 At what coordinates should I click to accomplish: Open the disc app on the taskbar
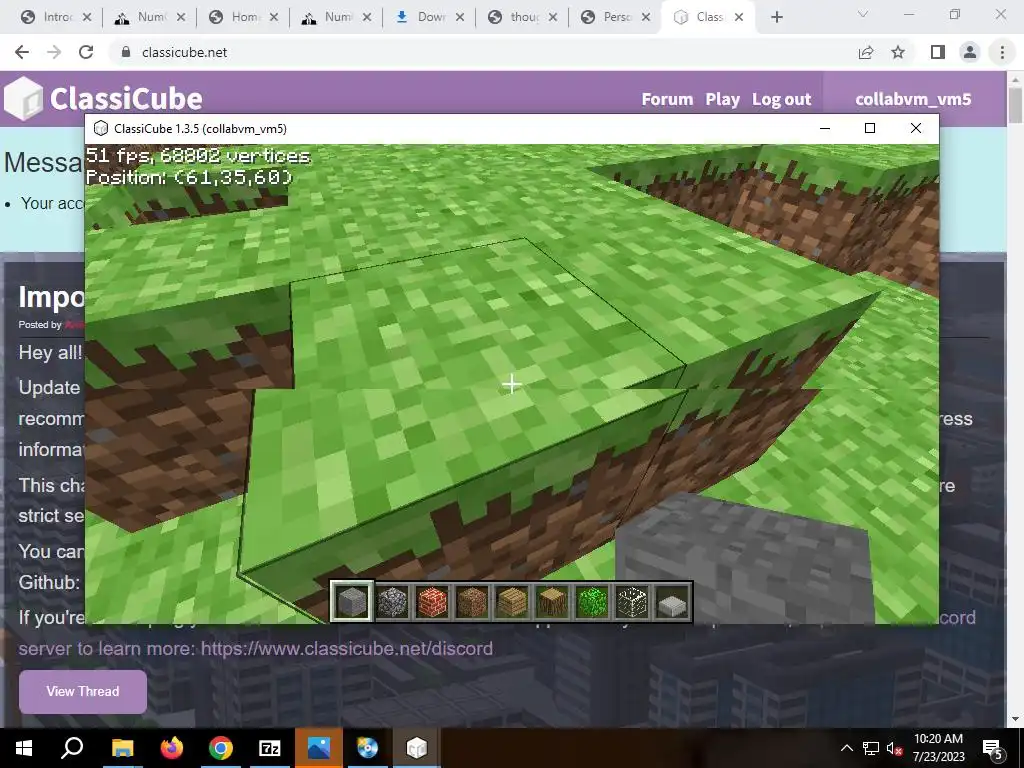(x=368, y=748)
